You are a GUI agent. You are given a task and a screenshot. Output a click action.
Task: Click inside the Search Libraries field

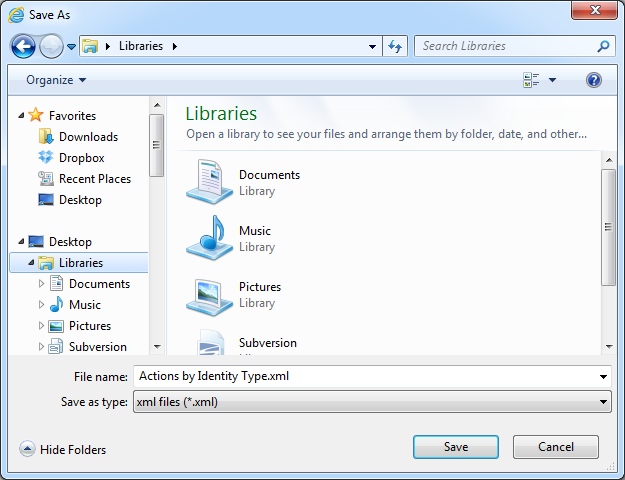tap(505, 46)
